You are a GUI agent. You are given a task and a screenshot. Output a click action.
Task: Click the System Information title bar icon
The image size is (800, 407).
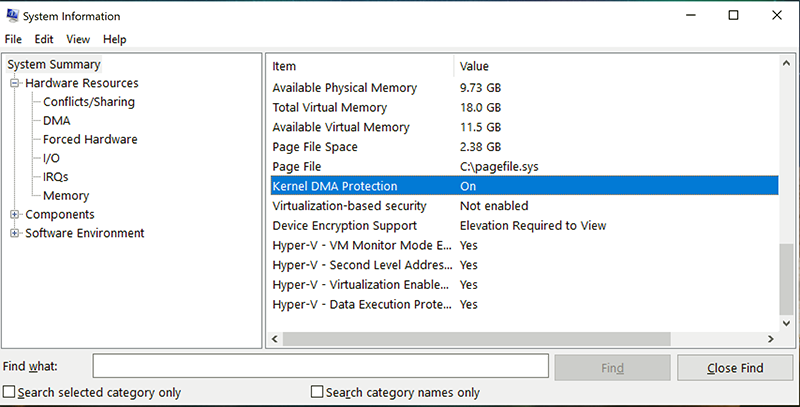[12, 16]
